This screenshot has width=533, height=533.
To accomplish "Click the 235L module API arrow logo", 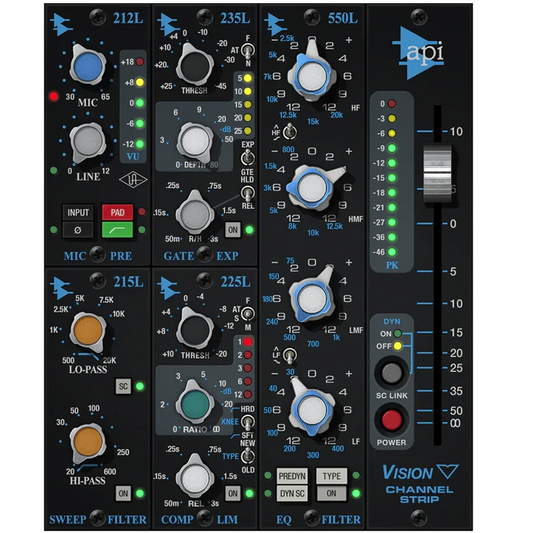I will pos(169,24).
